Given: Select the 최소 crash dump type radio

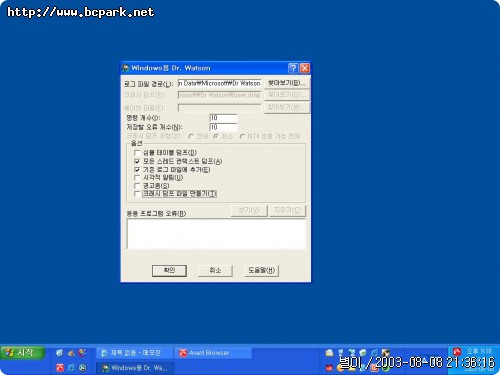Looking at the screenshot, I should (x=216, y=136).
